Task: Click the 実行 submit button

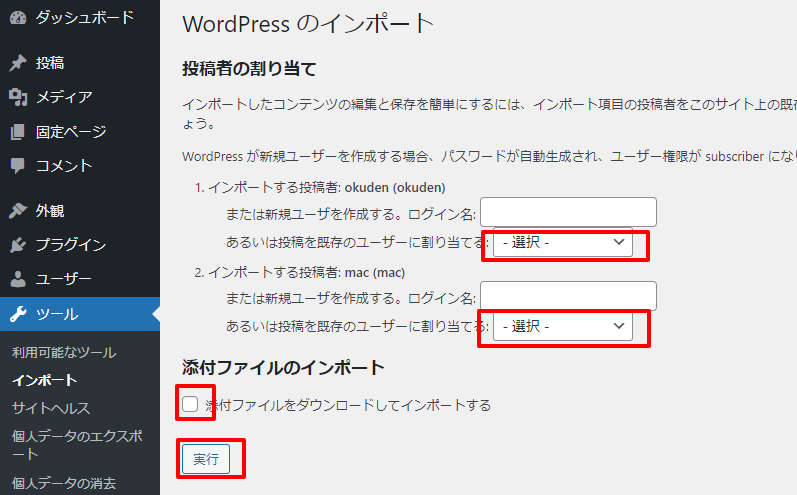Action: (x=205, y=459)
